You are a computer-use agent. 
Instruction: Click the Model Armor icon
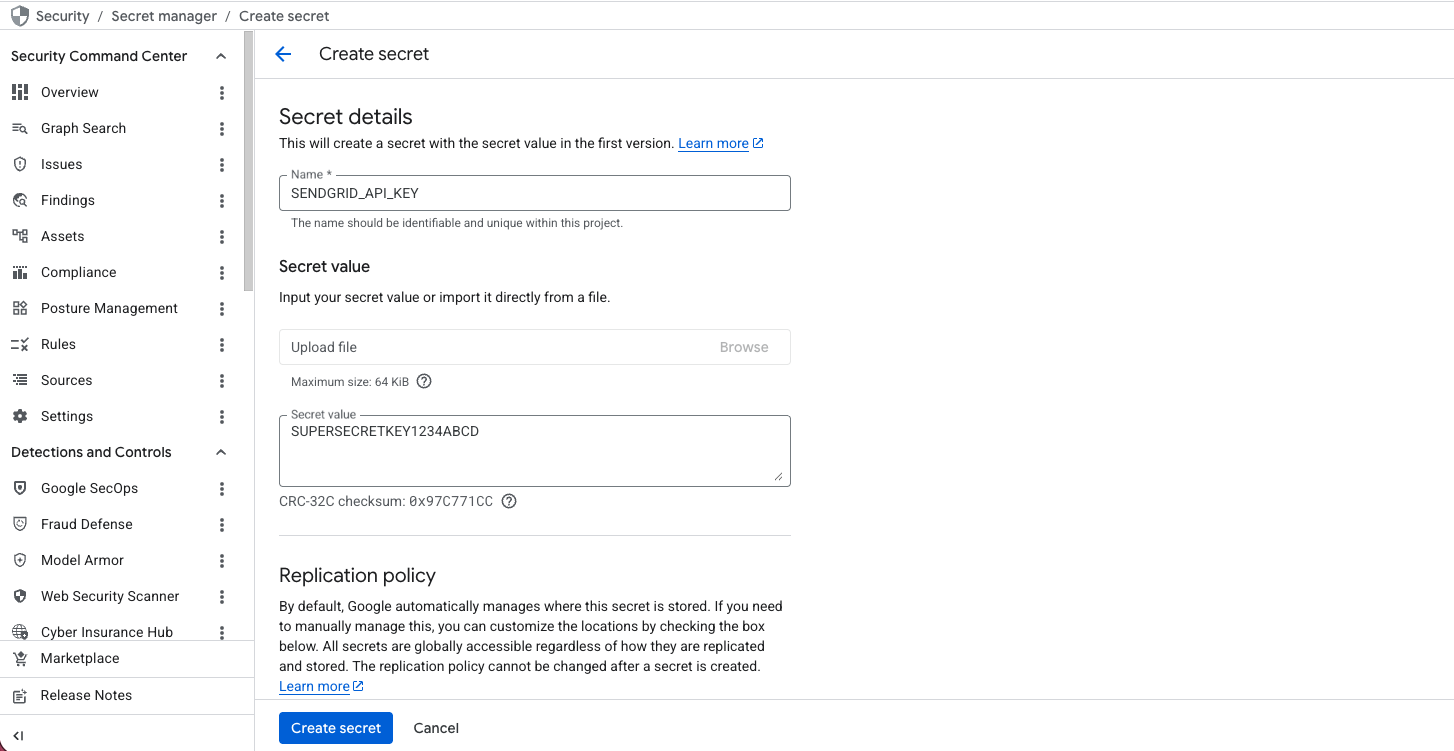pos(20,560)
